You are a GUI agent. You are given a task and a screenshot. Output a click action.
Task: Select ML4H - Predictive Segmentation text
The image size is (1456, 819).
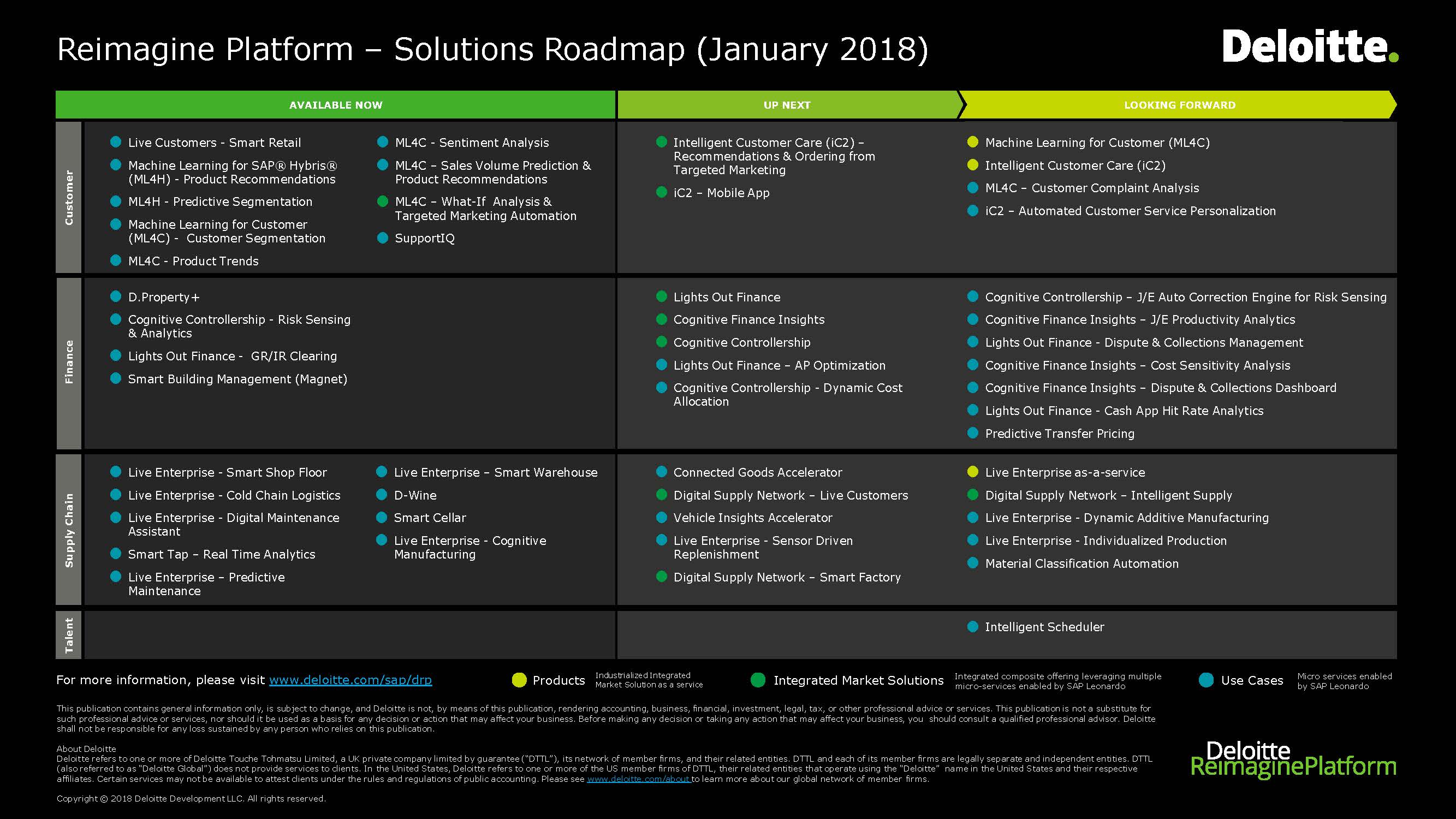(x=220, y=202)
